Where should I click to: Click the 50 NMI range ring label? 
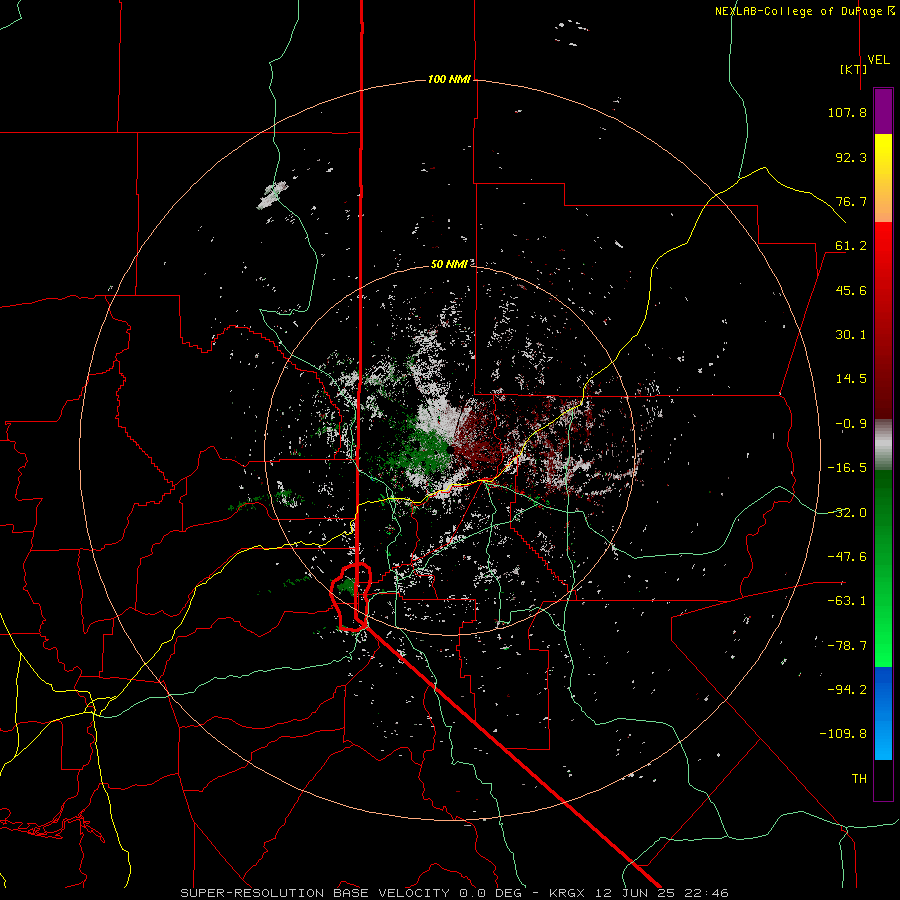(x=449, y=264)
